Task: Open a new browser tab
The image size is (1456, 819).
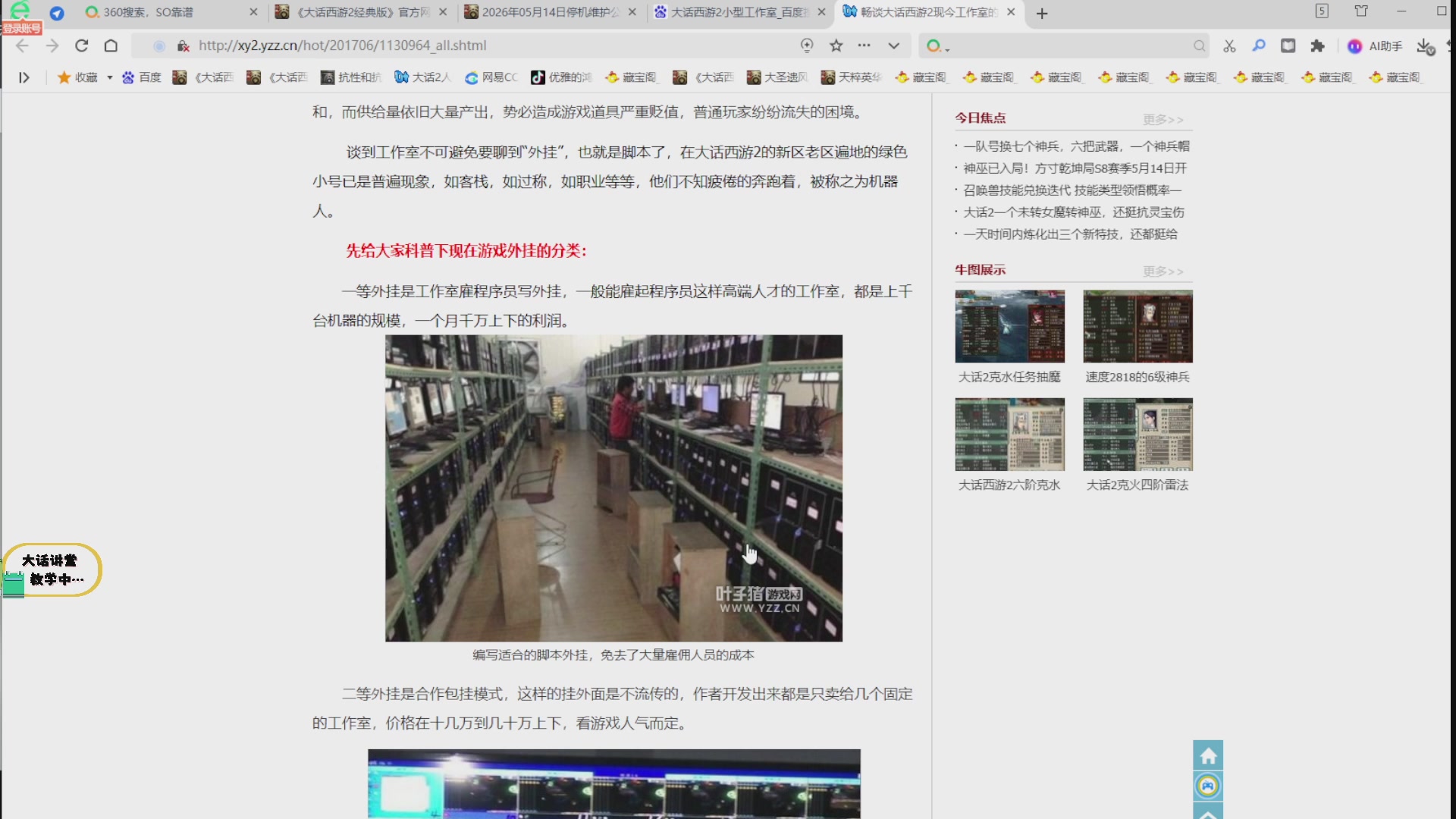Action: point(1042,13)
